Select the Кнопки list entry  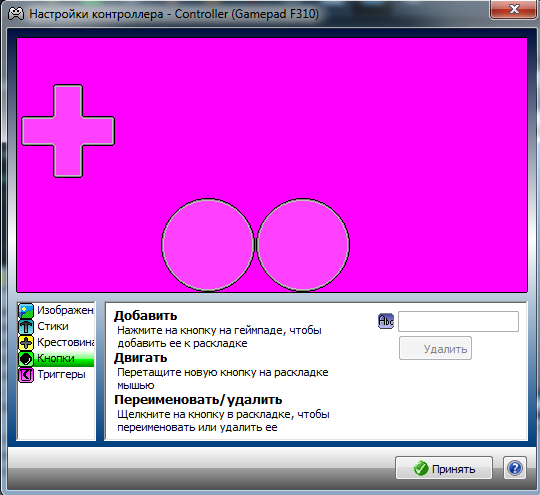coord(56,359)
